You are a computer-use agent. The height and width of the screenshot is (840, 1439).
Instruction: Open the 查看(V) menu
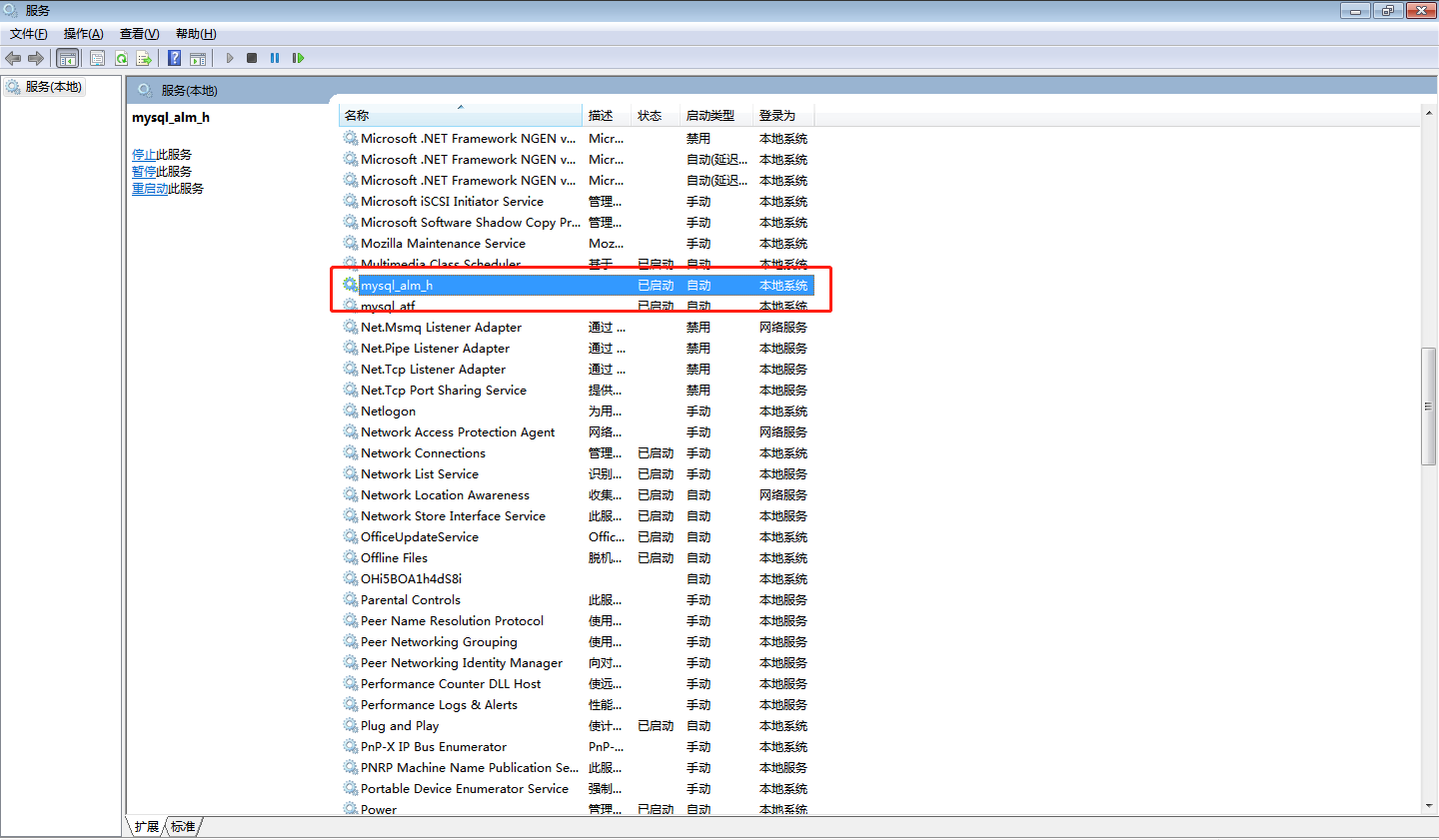[139, 34]
